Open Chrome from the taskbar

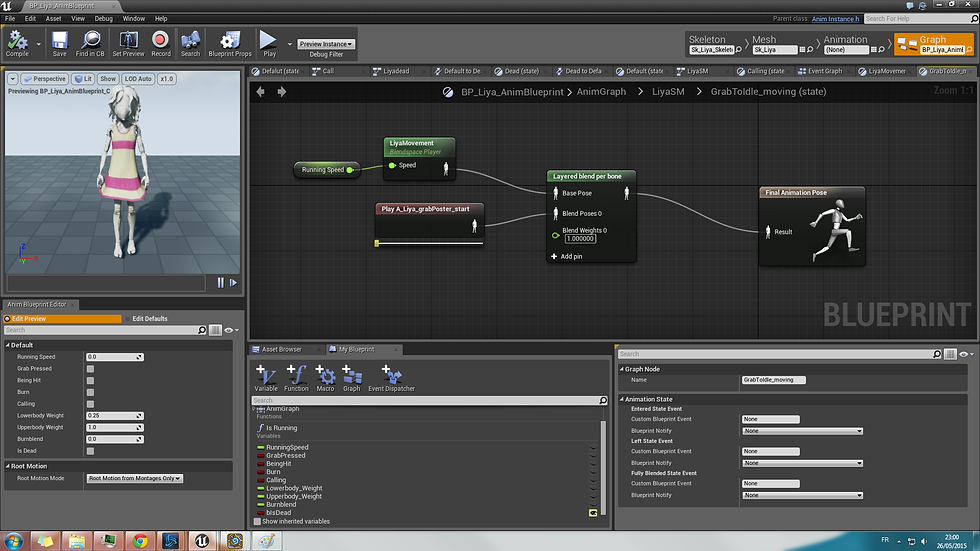[x=140, y=541]
